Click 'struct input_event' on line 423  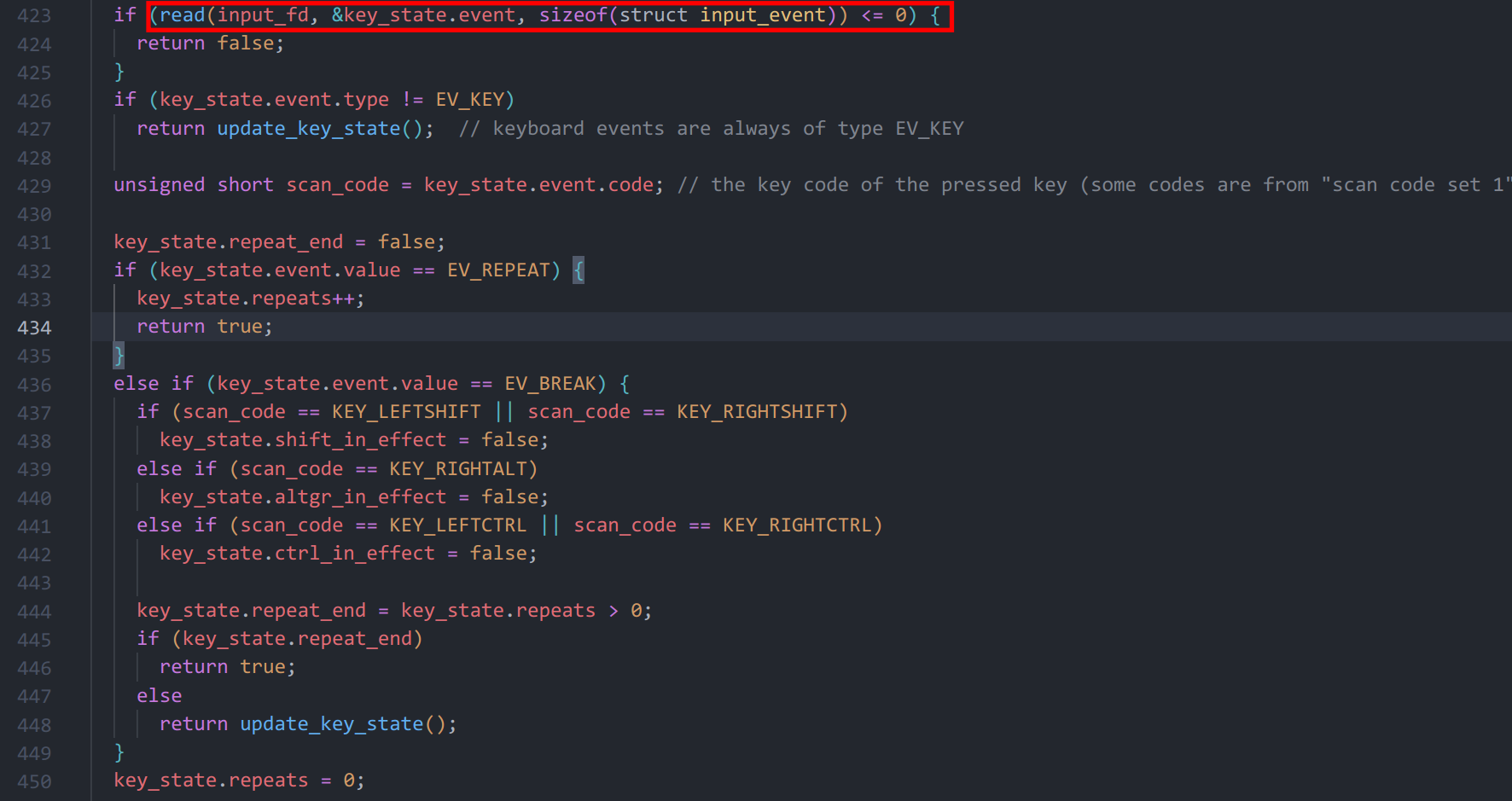click(722, 15)
